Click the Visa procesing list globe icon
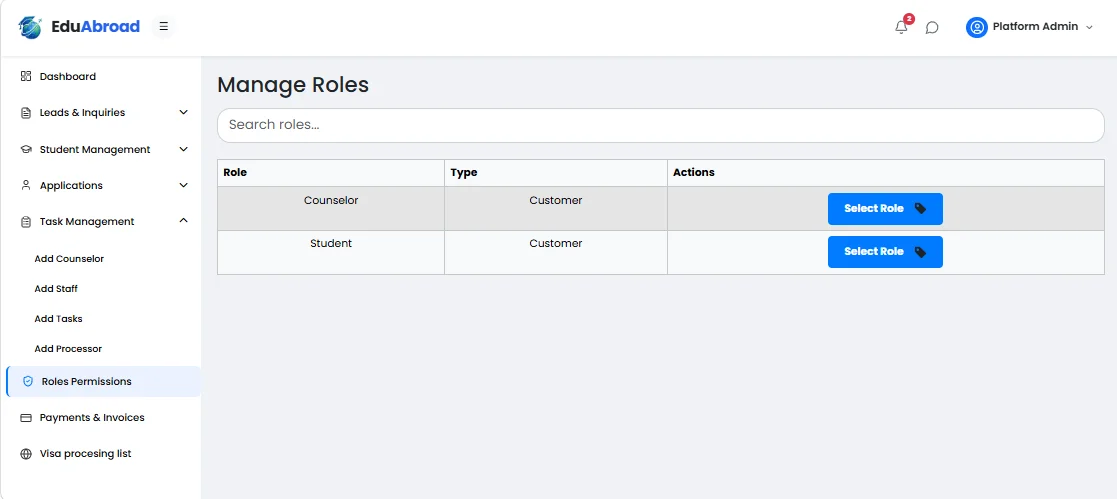The image size is (1117, 499). click(26, 454)
